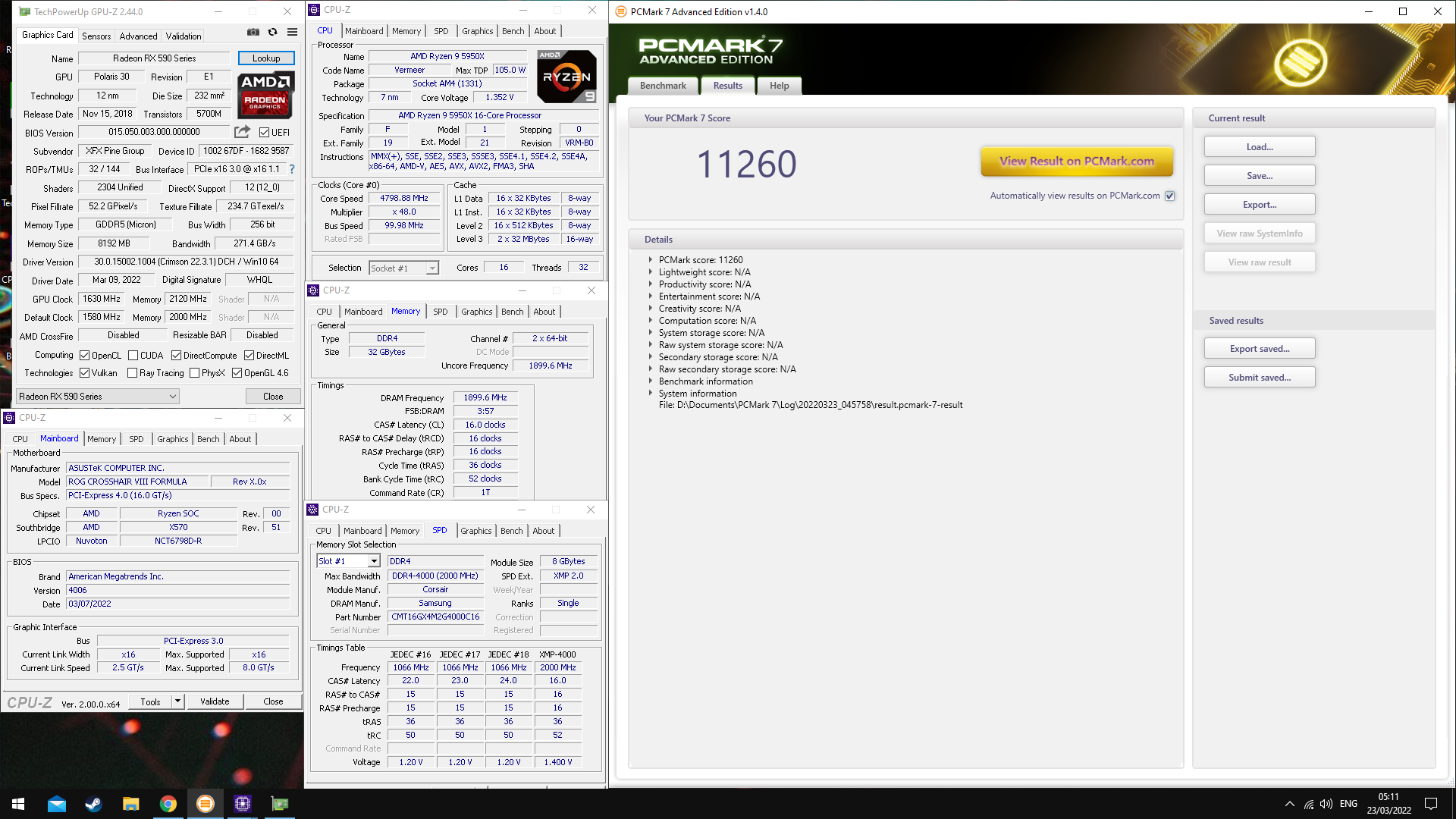
Task: Open the Windows notification center
Action: pos(1431,804)
